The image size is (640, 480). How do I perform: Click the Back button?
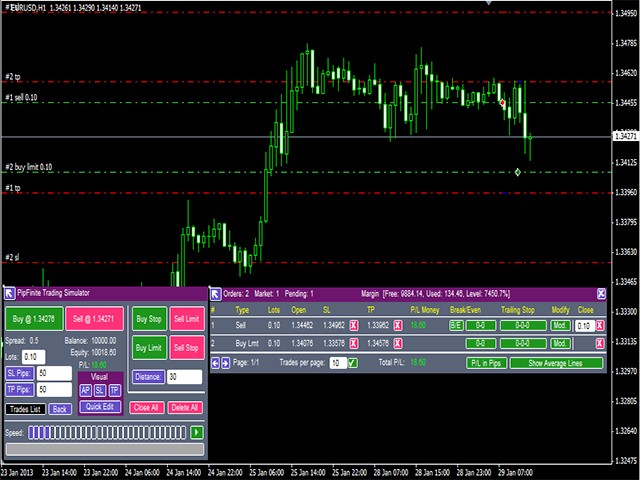click(x=60, y=409)
